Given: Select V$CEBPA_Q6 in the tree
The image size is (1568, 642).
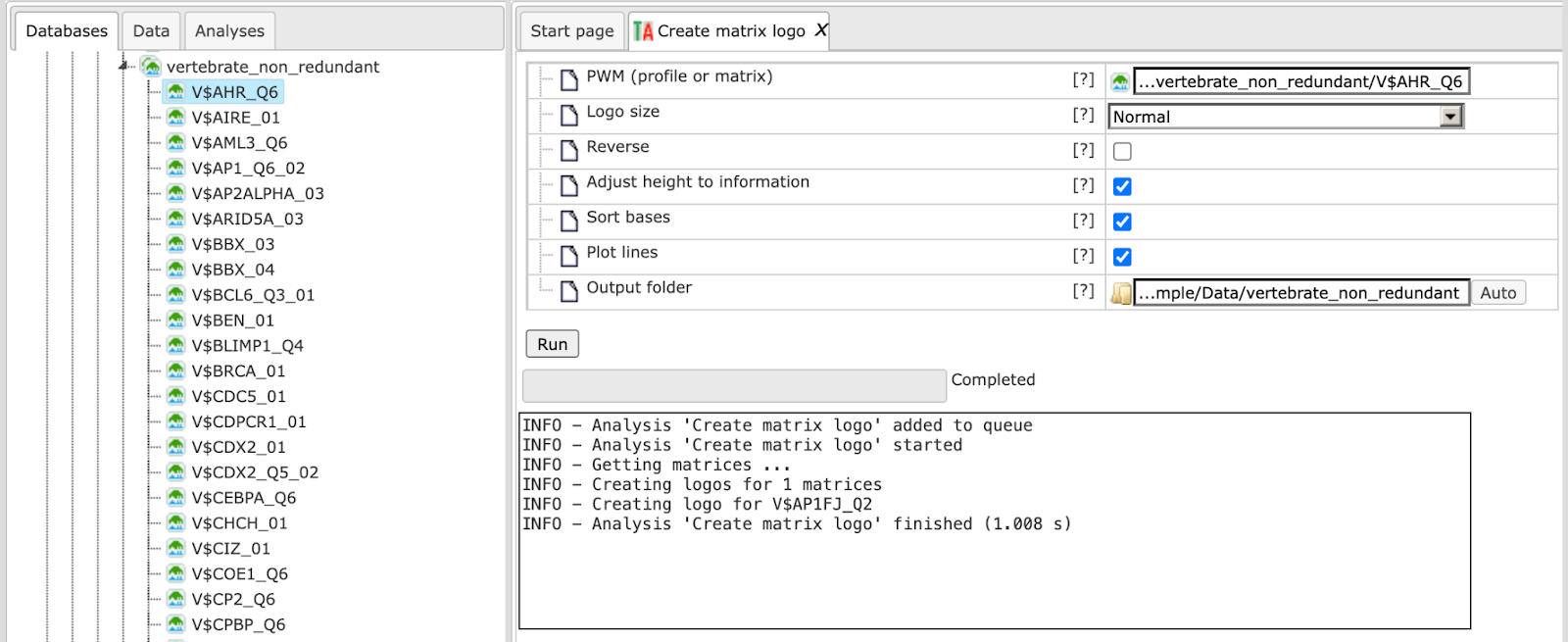Looking at the screenshot, I should (x=244, y=498).
